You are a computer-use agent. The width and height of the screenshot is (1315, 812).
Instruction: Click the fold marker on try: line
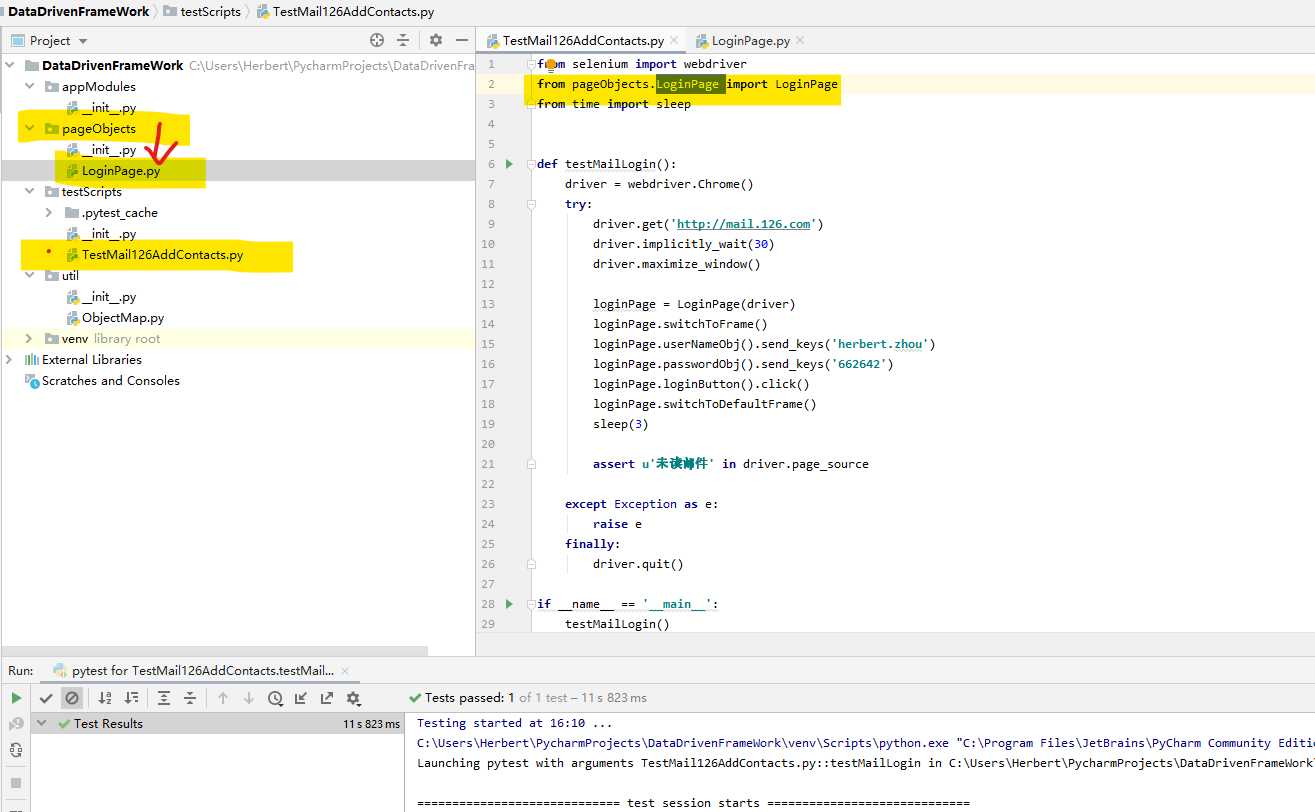click(531, 204)
